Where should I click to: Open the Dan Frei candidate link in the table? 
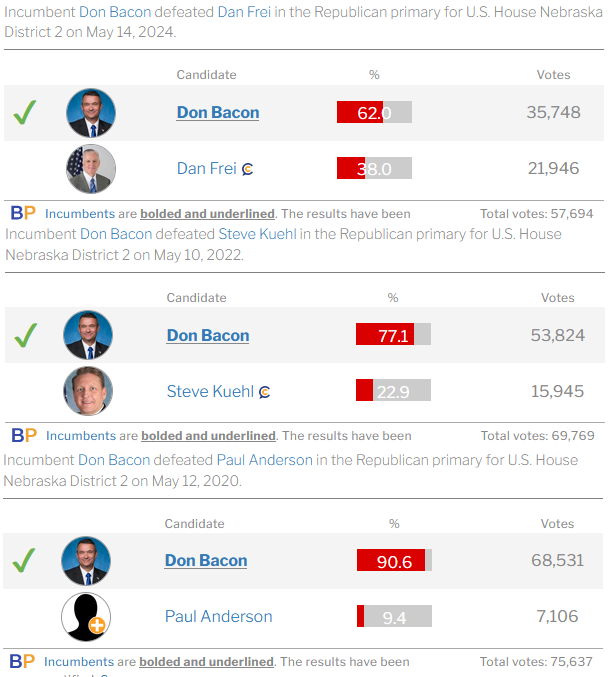[x=207, y=168]
